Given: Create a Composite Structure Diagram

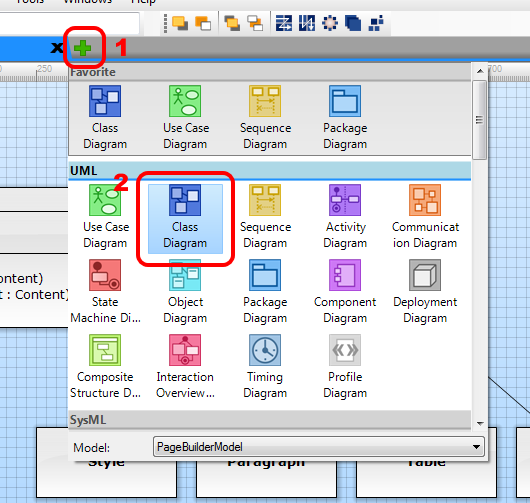Looking at the screenshot, I should pos(105,366).
